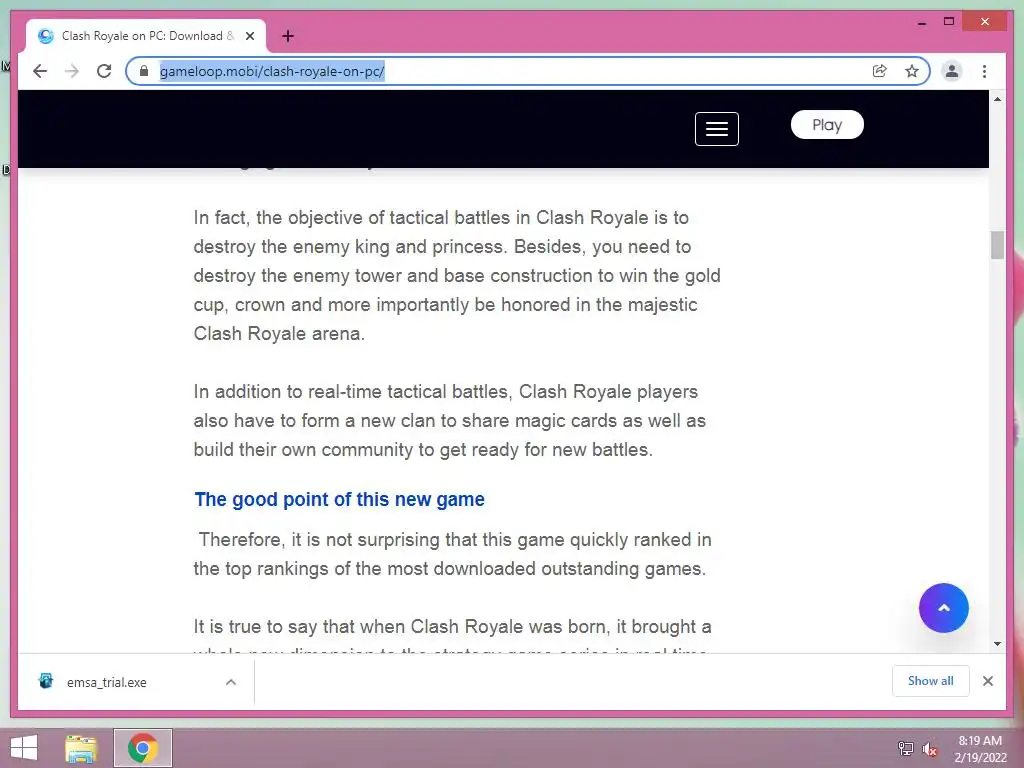Click the page scrollbar thumb
Viewport: 1024px width, 768px height.
997,245
